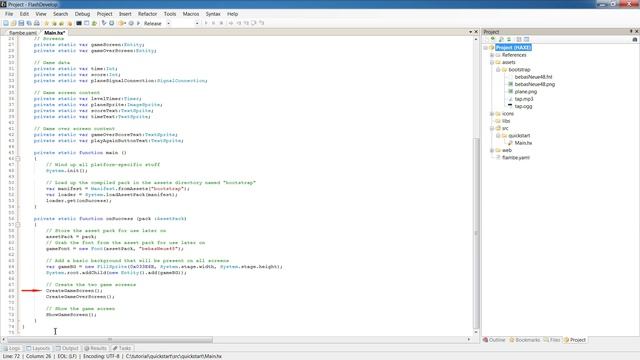This screenshot has width=640, height=360.
Task: Select the Project (HAXE) root node
Action: pos(513,47)
